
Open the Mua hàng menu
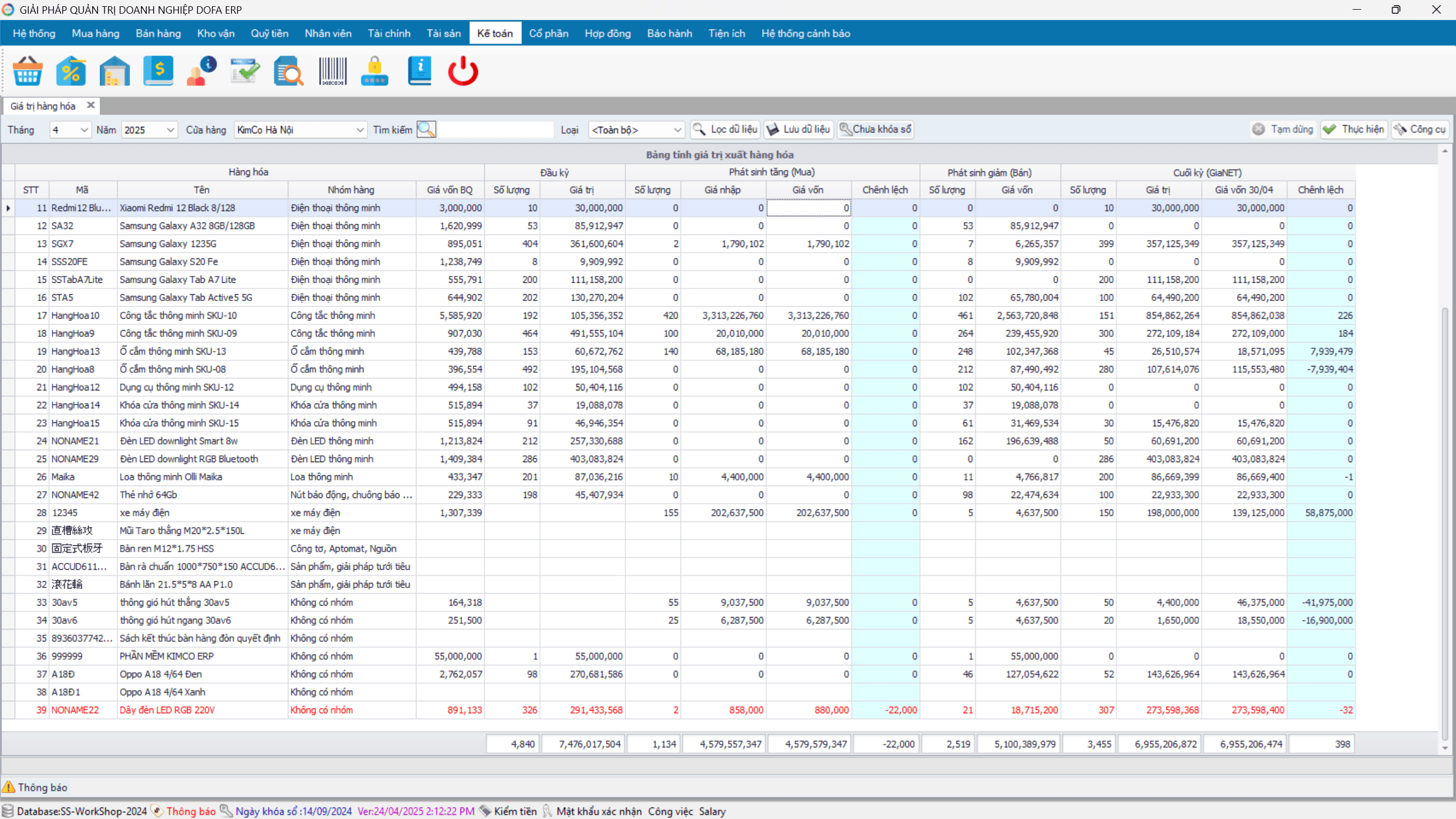96,33
